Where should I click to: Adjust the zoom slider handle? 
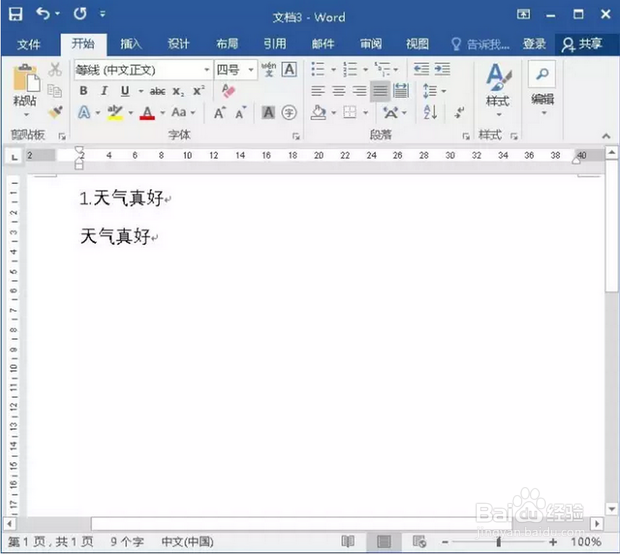pos(499,542)
